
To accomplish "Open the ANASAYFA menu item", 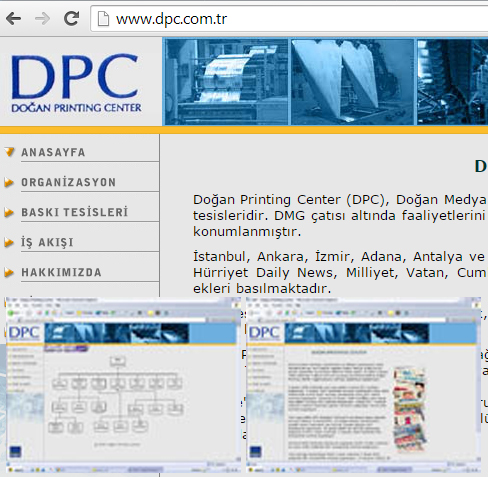I will click(x=53, y=152).
